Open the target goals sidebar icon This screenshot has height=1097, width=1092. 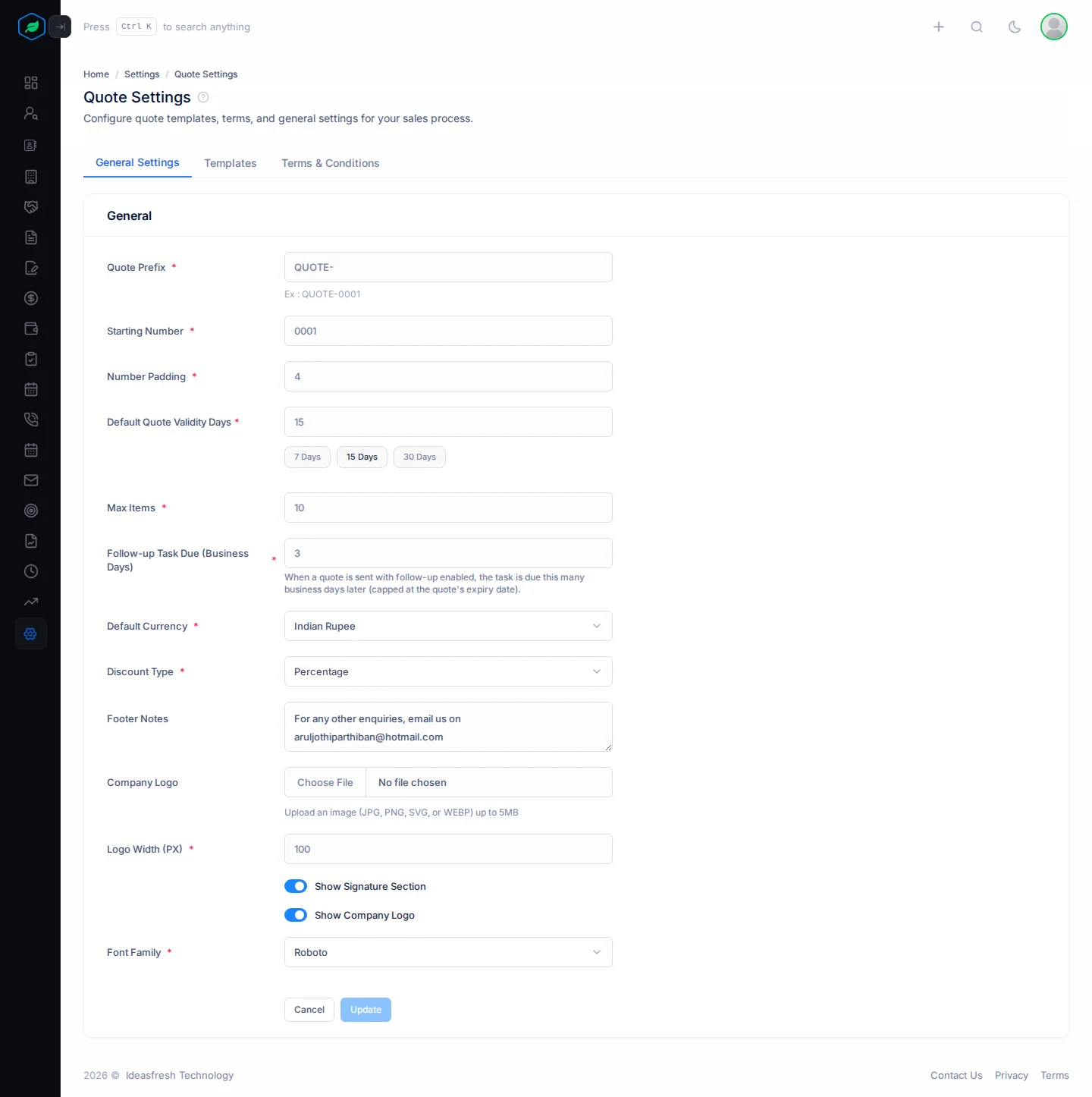[x=31, y=511]
